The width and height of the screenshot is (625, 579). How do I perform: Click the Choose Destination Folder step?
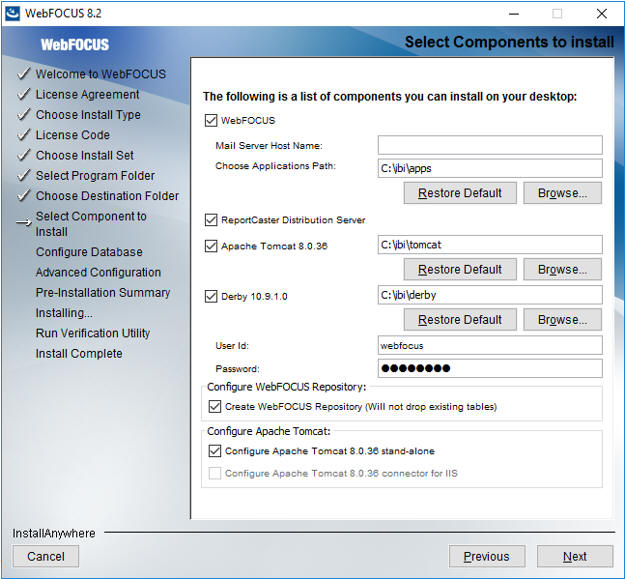pyautogui.click(x=107, y=196)
